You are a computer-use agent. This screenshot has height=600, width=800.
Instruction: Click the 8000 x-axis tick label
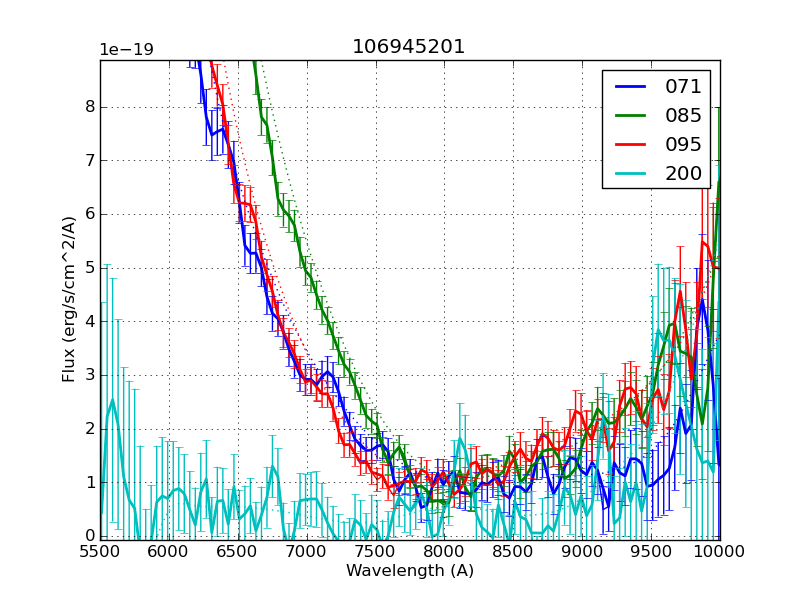(x=444, y=551)
